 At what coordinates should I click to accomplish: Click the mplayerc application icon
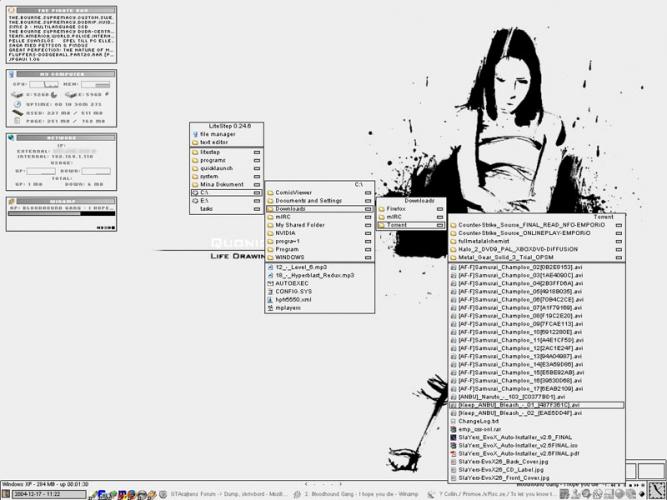270,308
